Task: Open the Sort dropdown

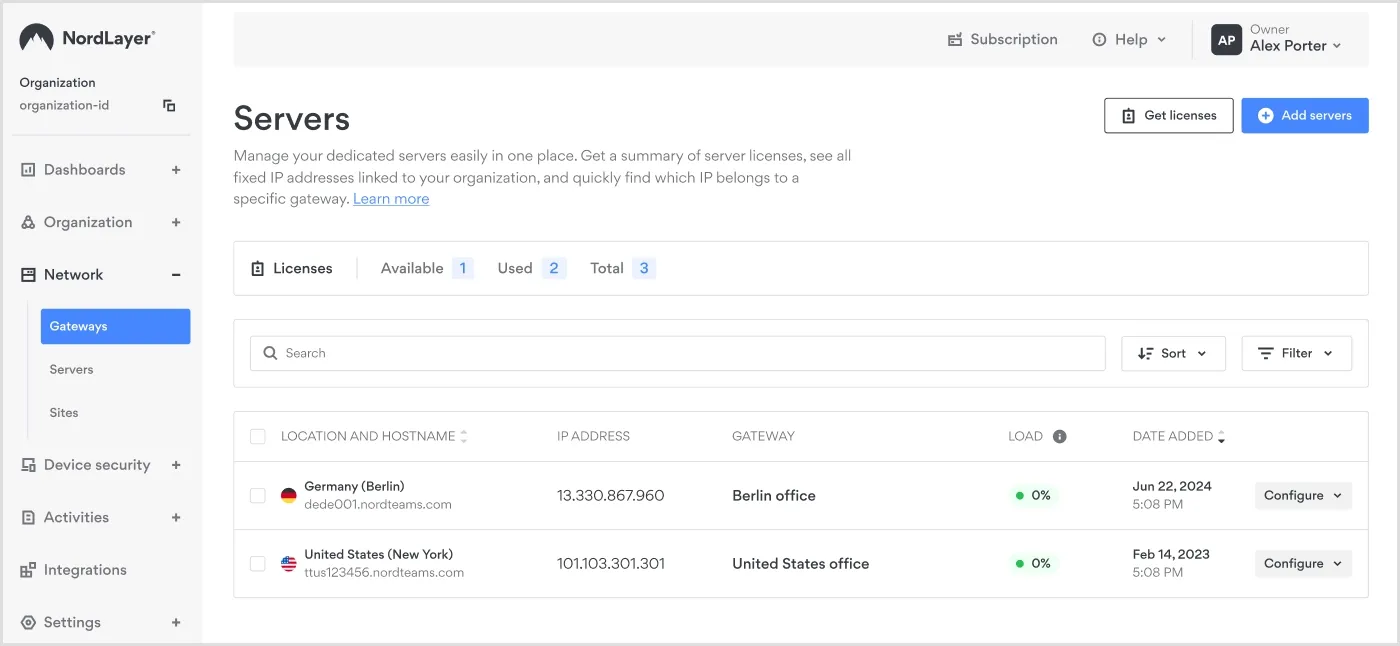Action: tap(1173, 352)
